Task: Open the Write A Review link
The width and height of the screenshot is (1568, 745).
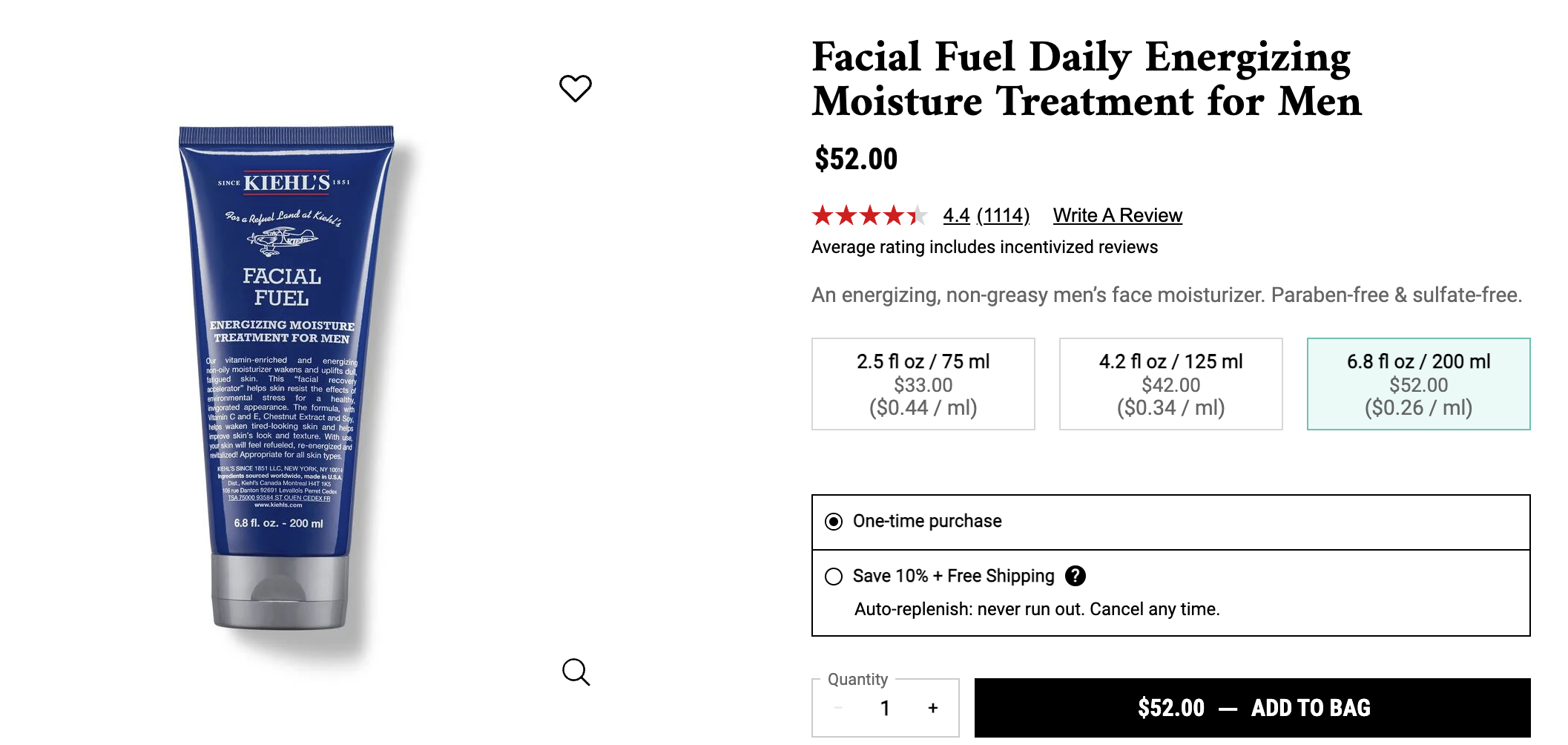Action: (1117, 215)
